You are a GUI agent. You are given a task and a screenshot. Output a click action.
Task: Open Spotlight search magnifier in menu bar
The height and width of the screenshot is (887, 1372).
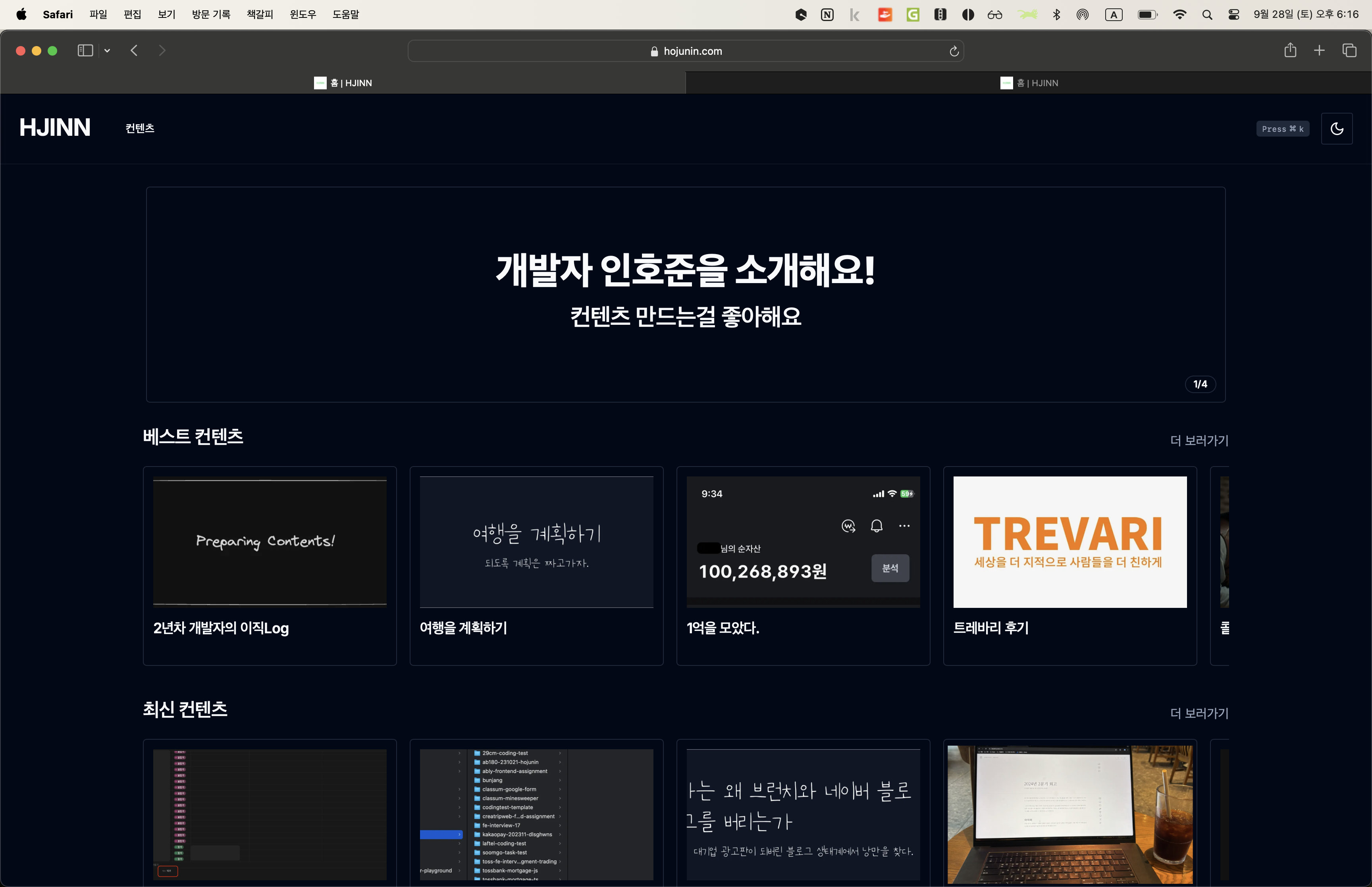(x=1207, y=14)
